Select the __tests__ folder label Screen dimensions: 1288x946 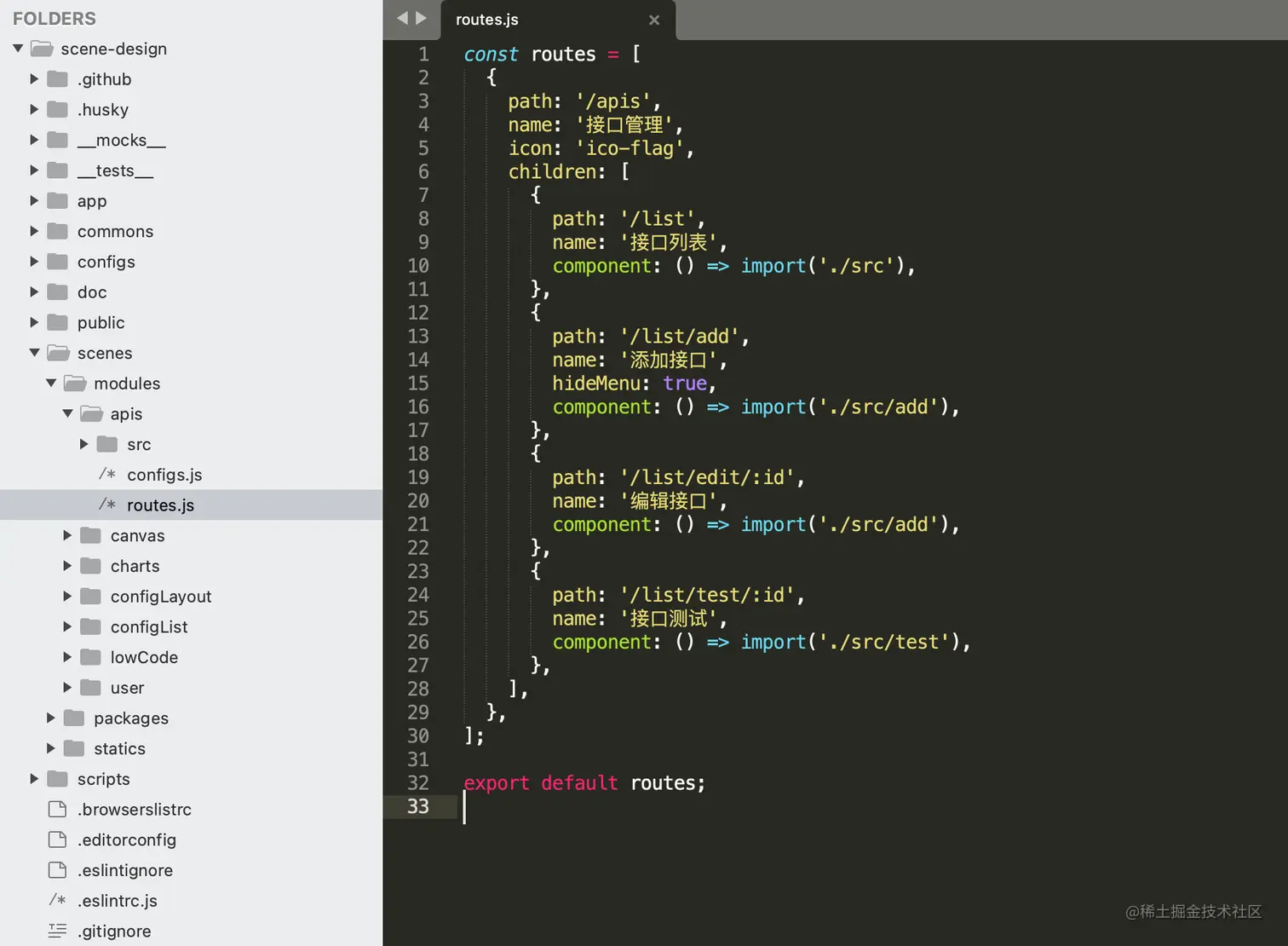(x=115, y=170)
